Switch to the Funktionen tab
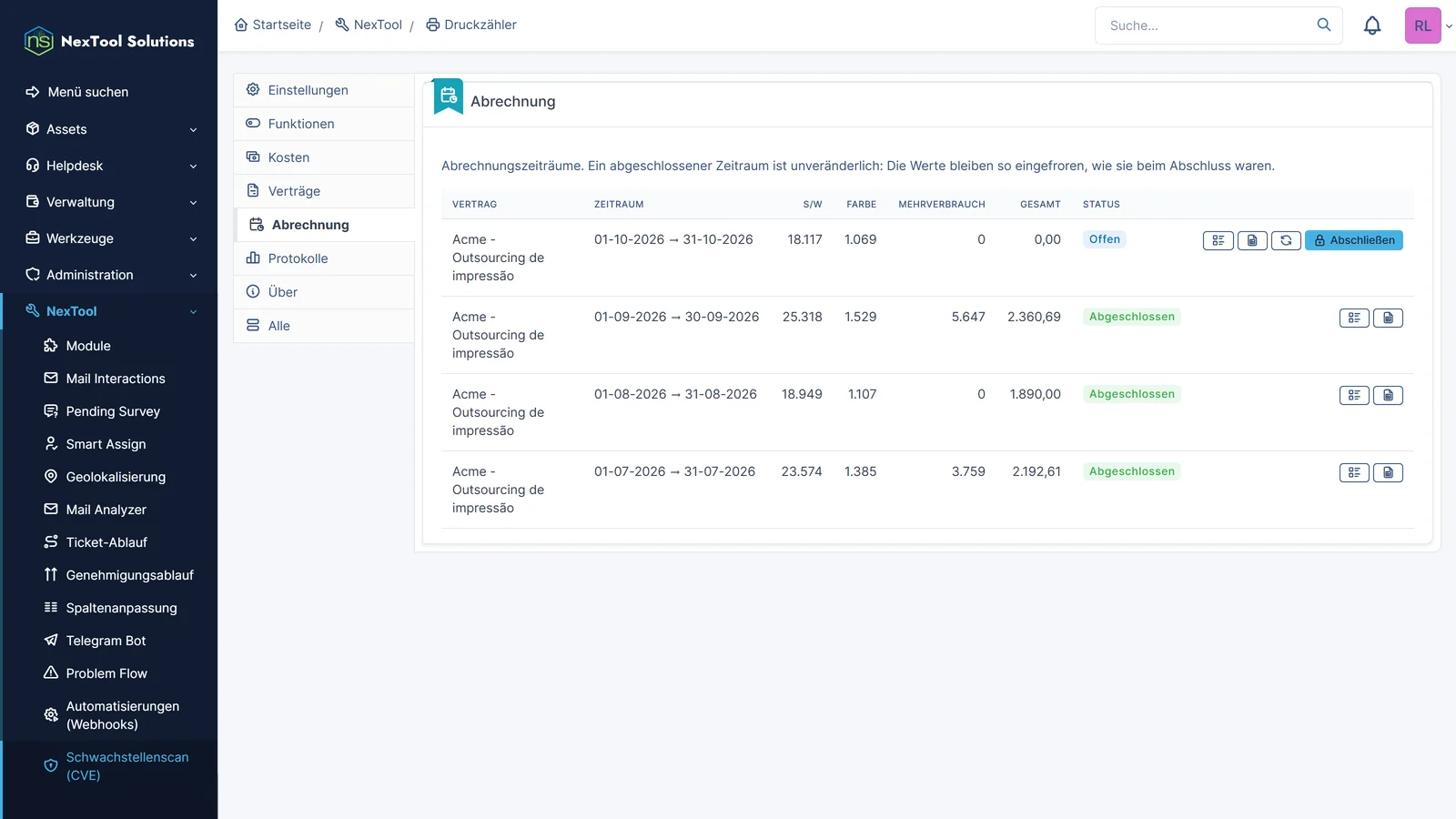Screen dimensions: 1456x819 click(x=324, y=124)
